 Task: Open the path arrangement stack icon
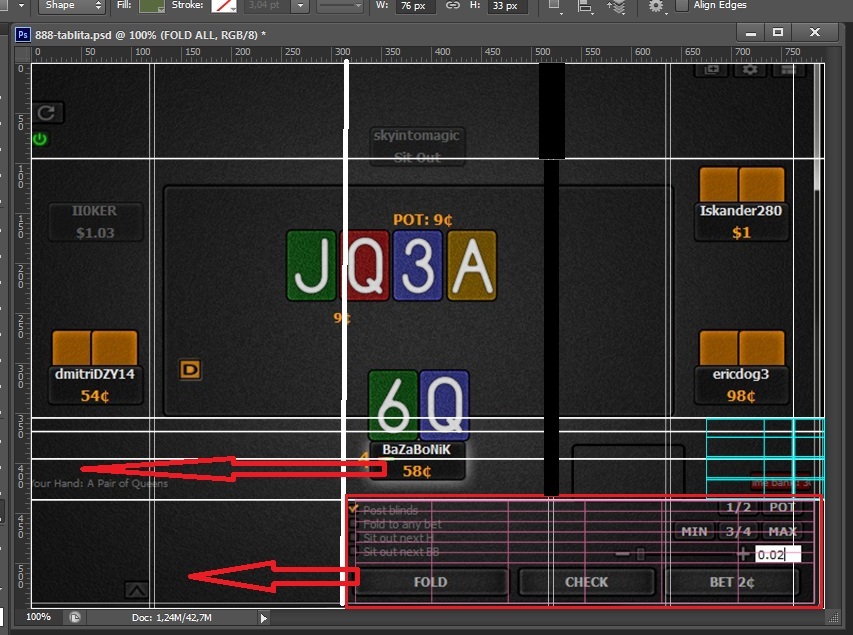tap(616, 6)
